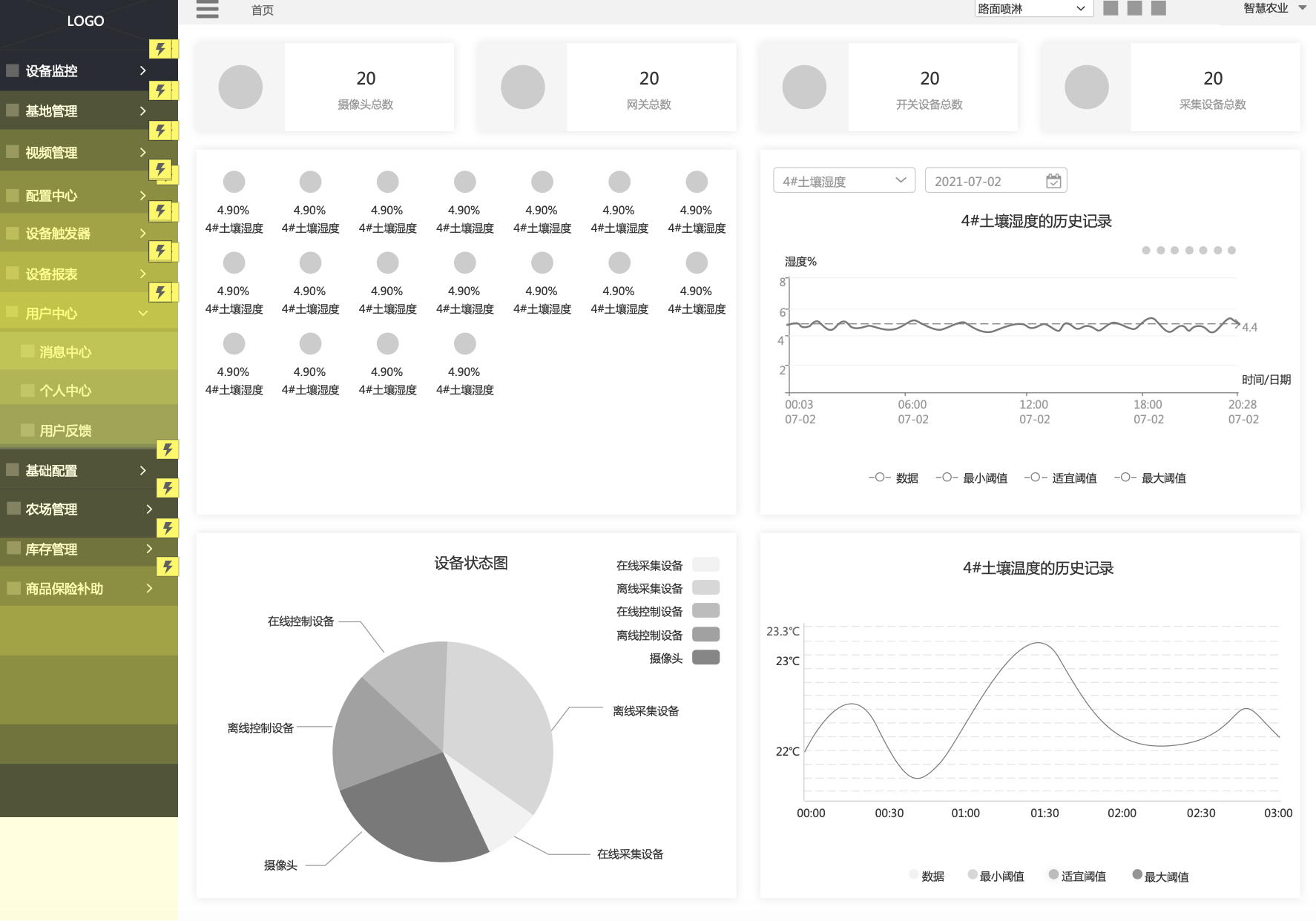This screenshot has width=1316, height=921.
Task: Click the 4#土壤温度的历史记录 chart title
Action: pos(1038,568)
